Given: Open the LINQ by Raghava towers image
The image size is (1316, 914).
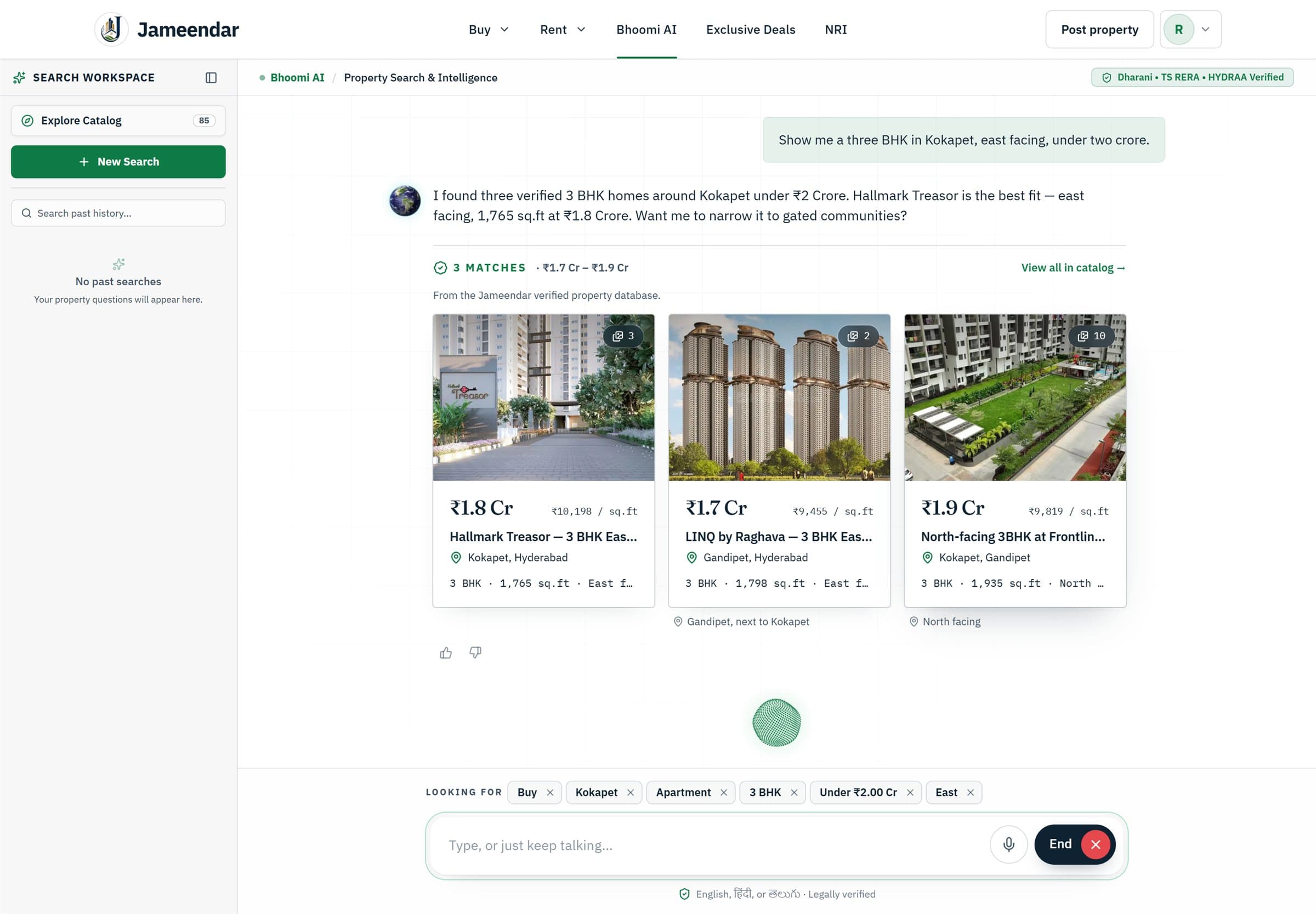Looking at the screenshot, I should pyautogui.click(x=779, y=397).
